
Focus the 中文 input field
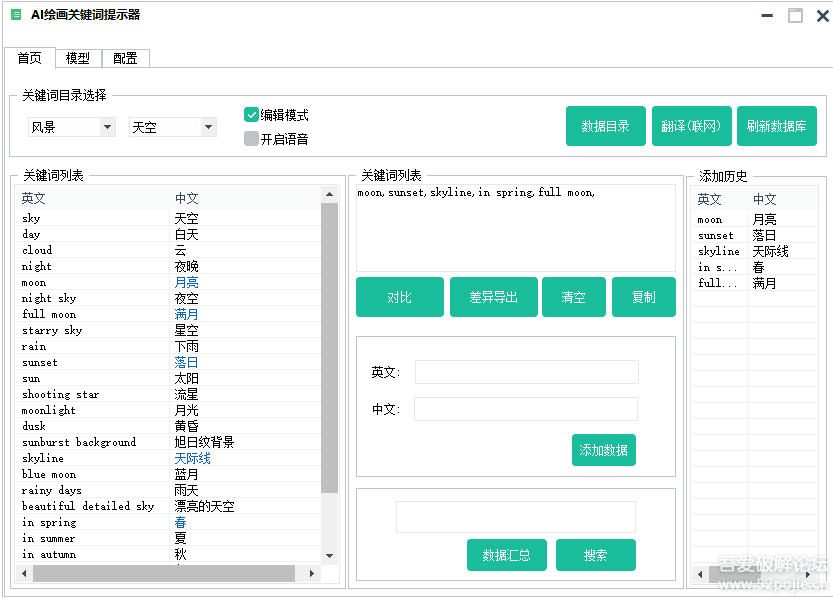point(526,409)
